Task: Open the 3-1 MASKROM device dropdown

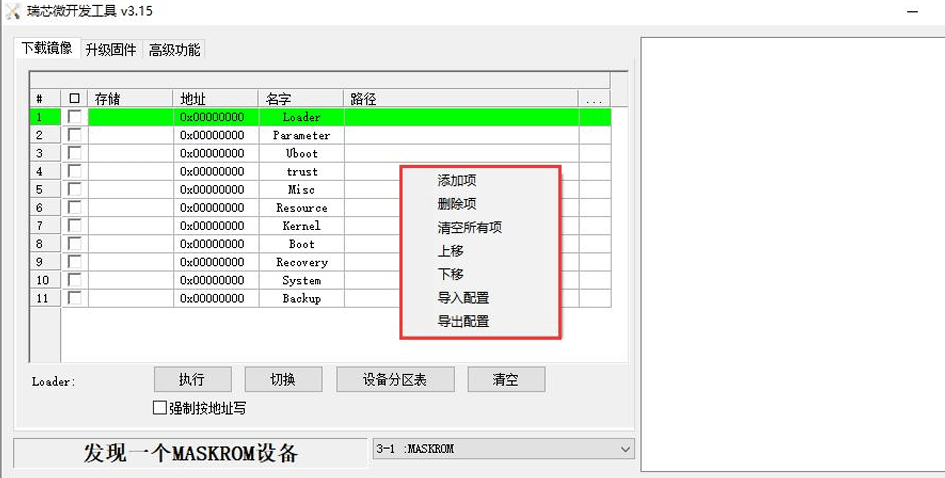Action: point(625,449)
